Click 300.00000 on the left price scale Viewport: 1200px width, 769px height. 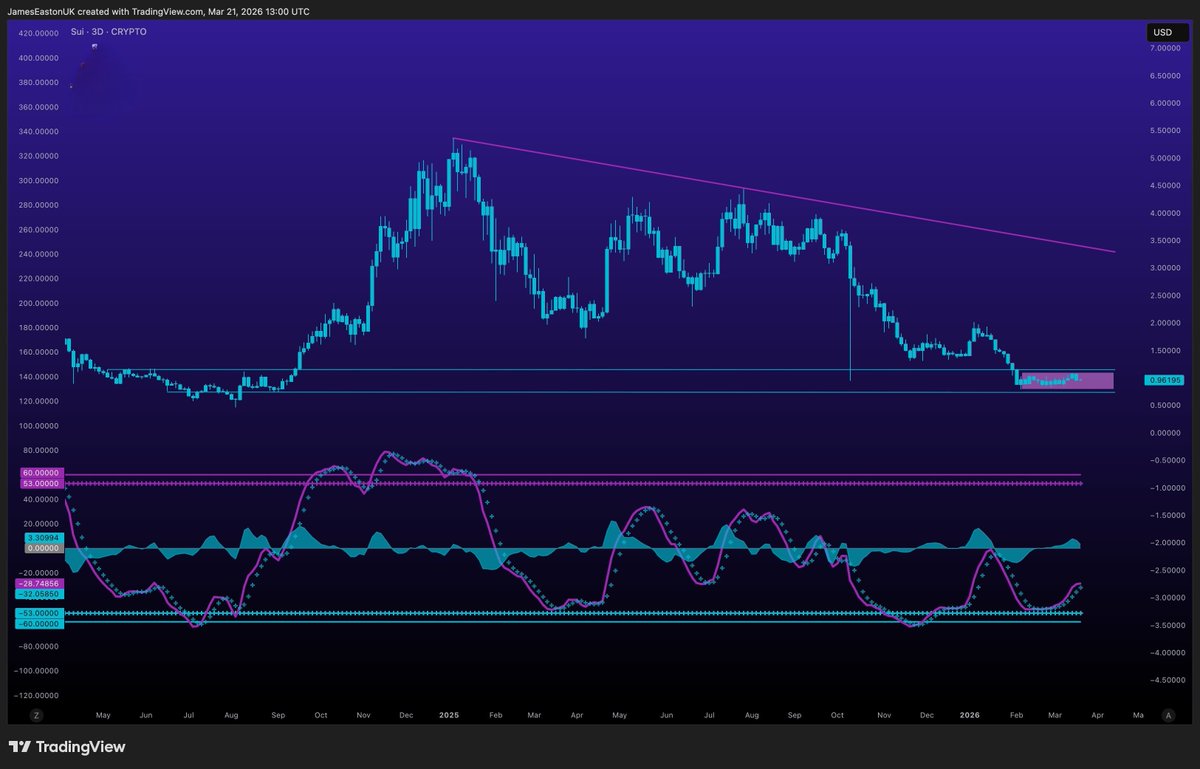click(x=40, y=181)
